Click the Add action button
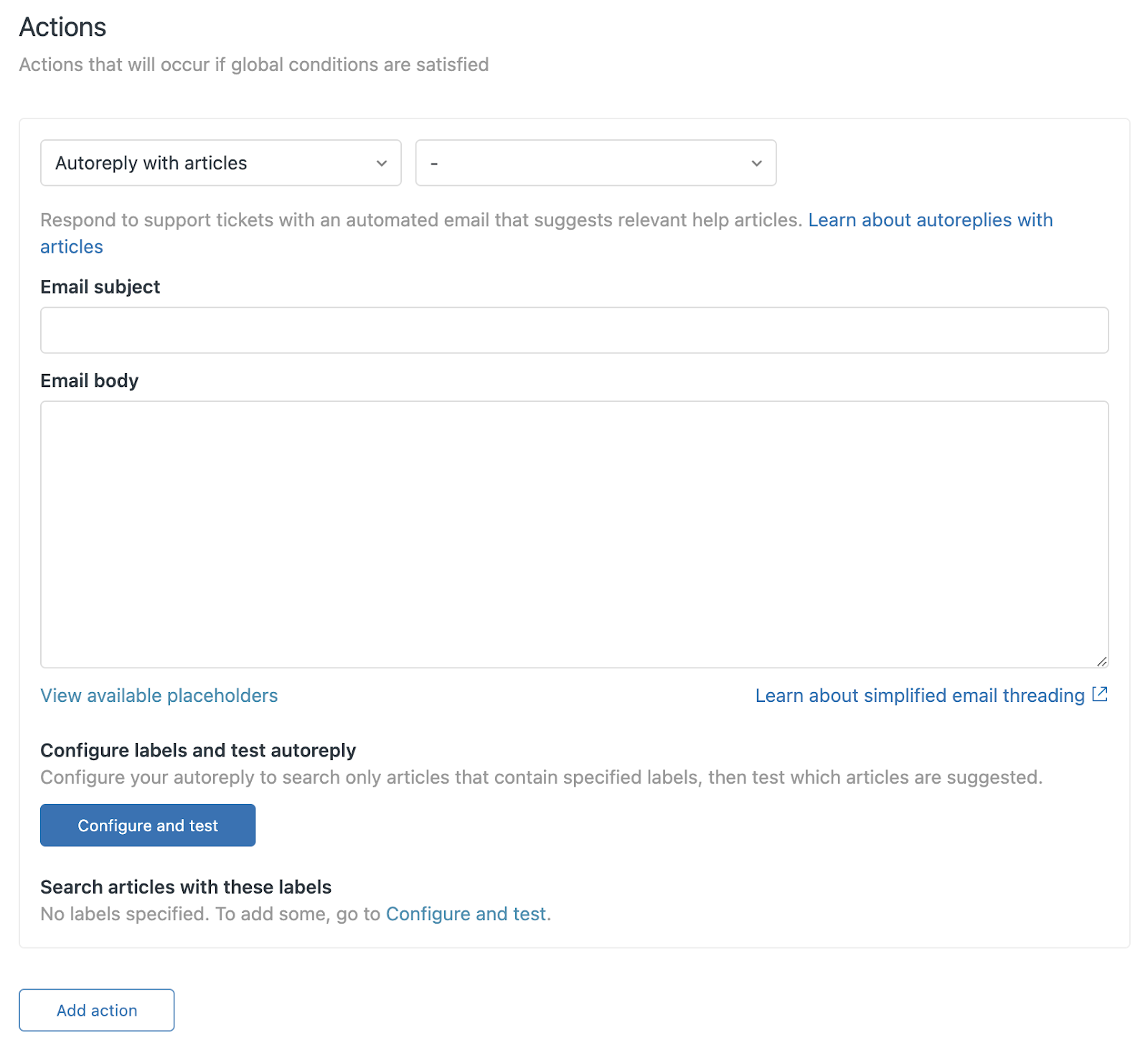1148x1053 pixels. pyautogui.click(x=97, y=1010)
